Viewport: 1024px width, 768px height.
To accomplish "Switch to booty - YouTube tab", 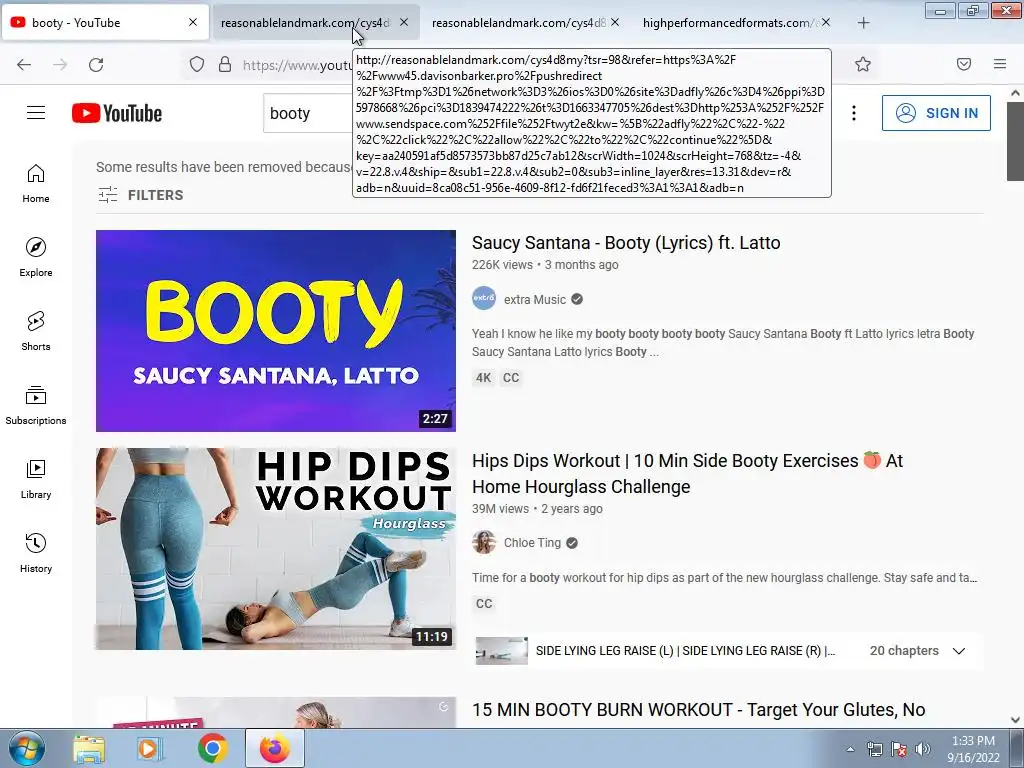I will [x=104, y=23].
